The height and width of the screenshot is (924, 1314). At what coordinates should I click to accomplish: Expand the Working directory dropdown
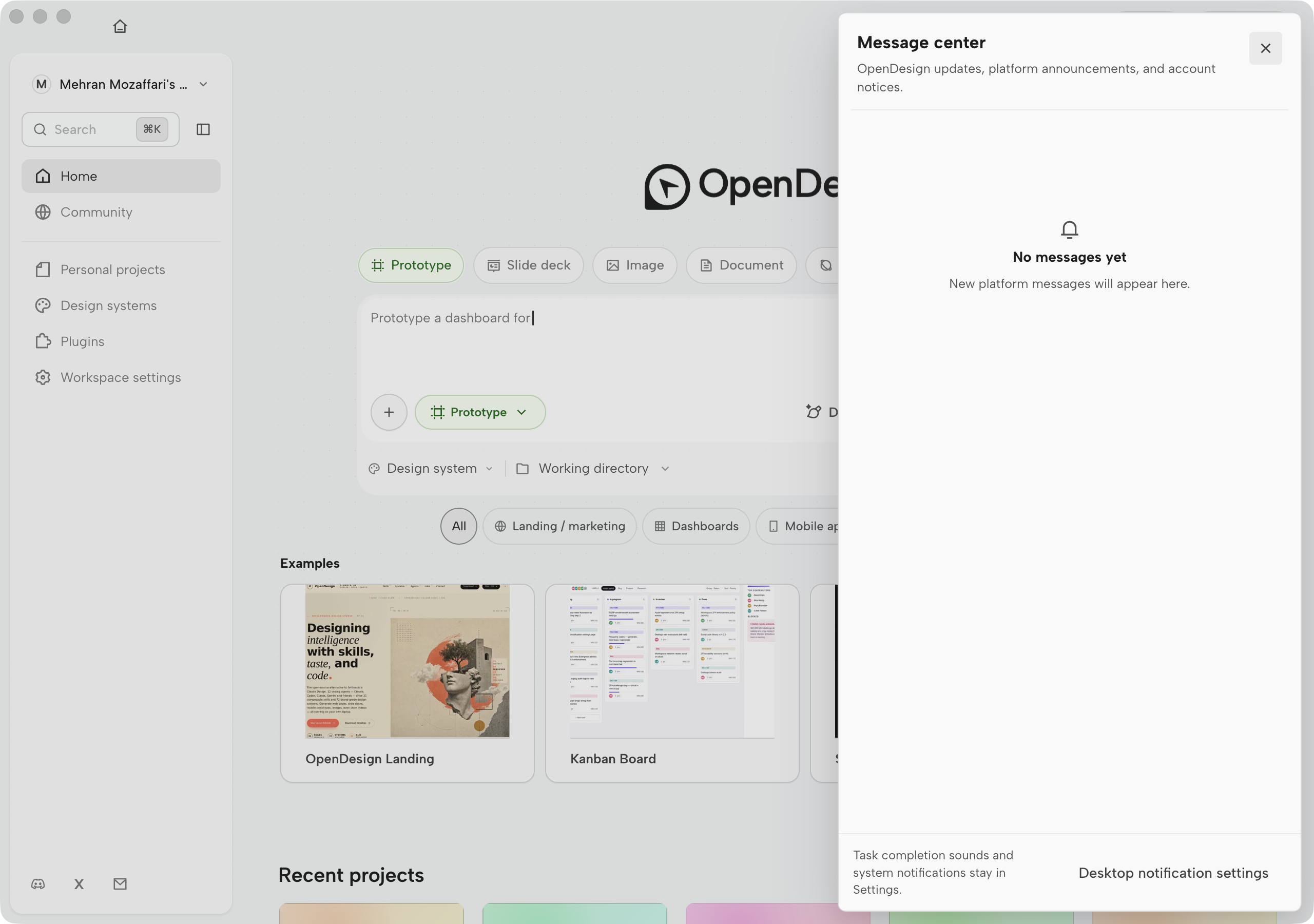coord(593,468)
